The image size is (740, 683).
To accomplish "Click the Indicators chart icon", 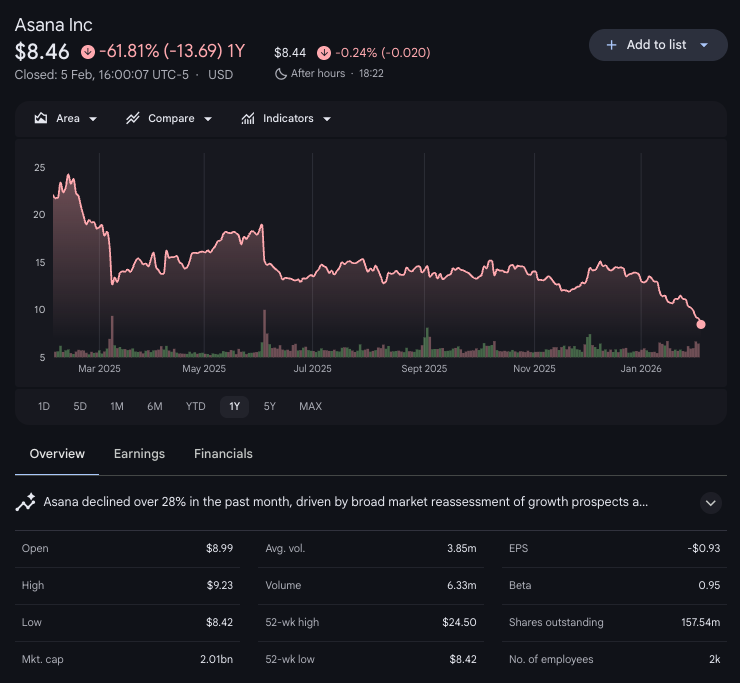I will click(248, 118).
